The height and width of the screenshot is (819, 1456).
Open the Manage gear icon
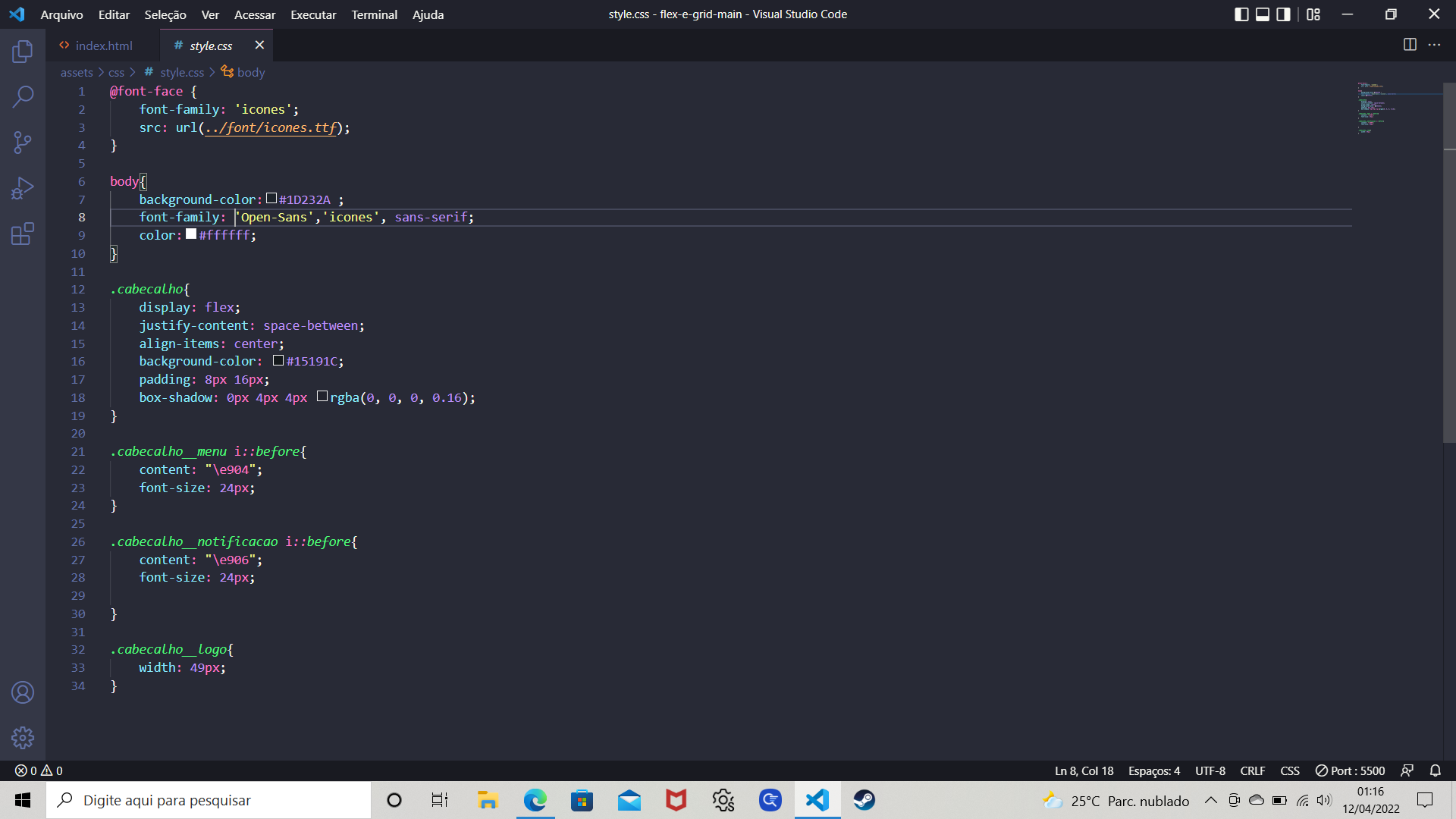pyautogui.click(x=23, y=738)
